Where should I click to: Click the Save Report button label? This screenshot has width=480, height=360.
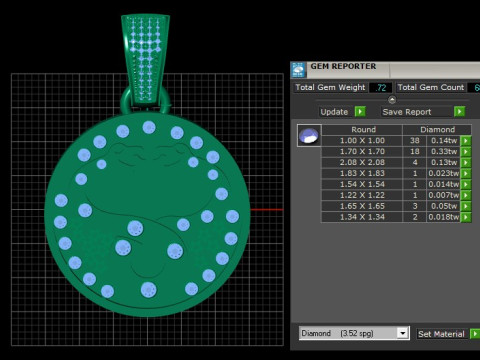pyautogui.click(x=407, y=112)
